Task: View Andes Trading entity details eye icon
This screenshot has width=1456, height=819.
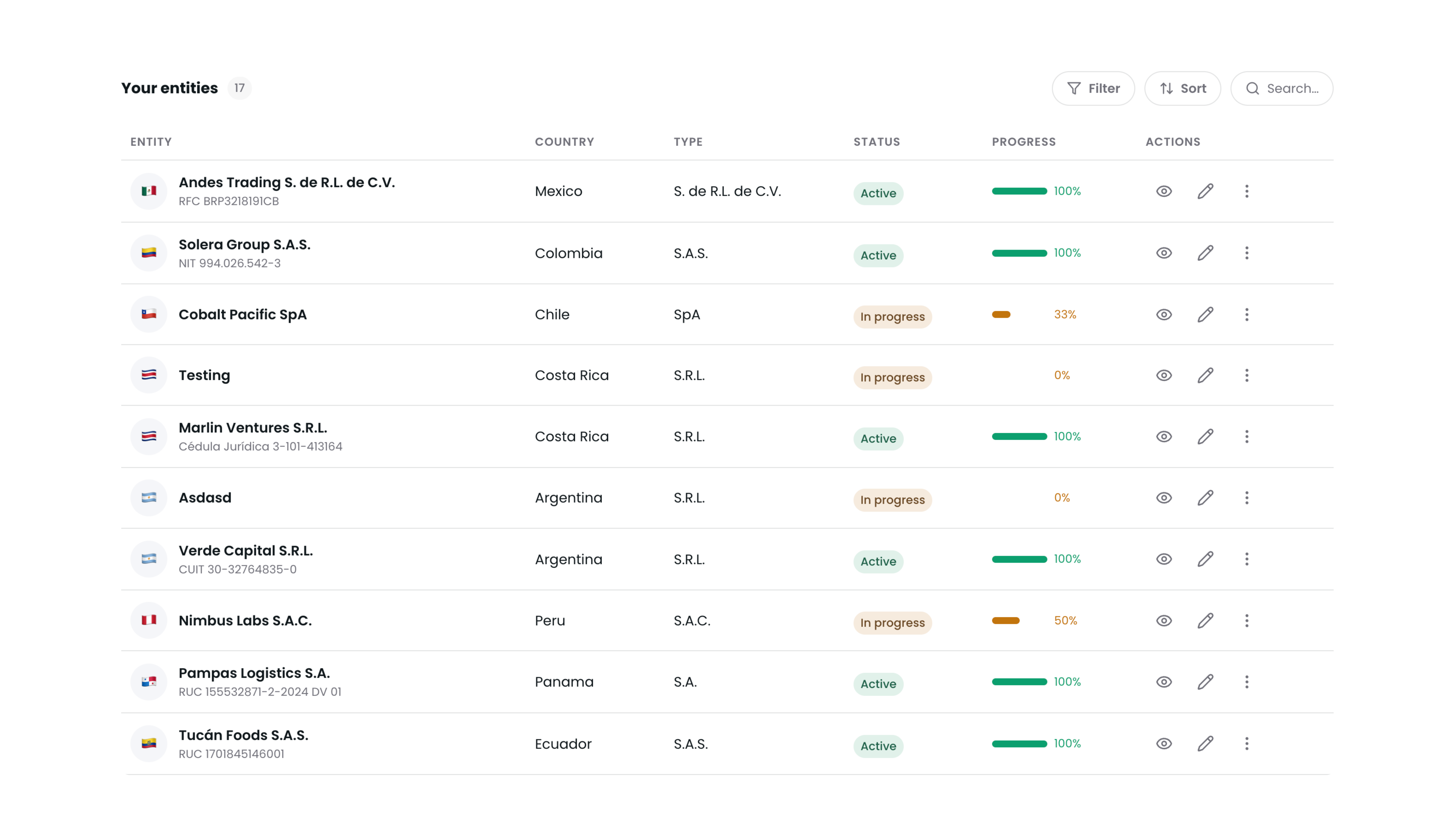Action: [1164, 191]
